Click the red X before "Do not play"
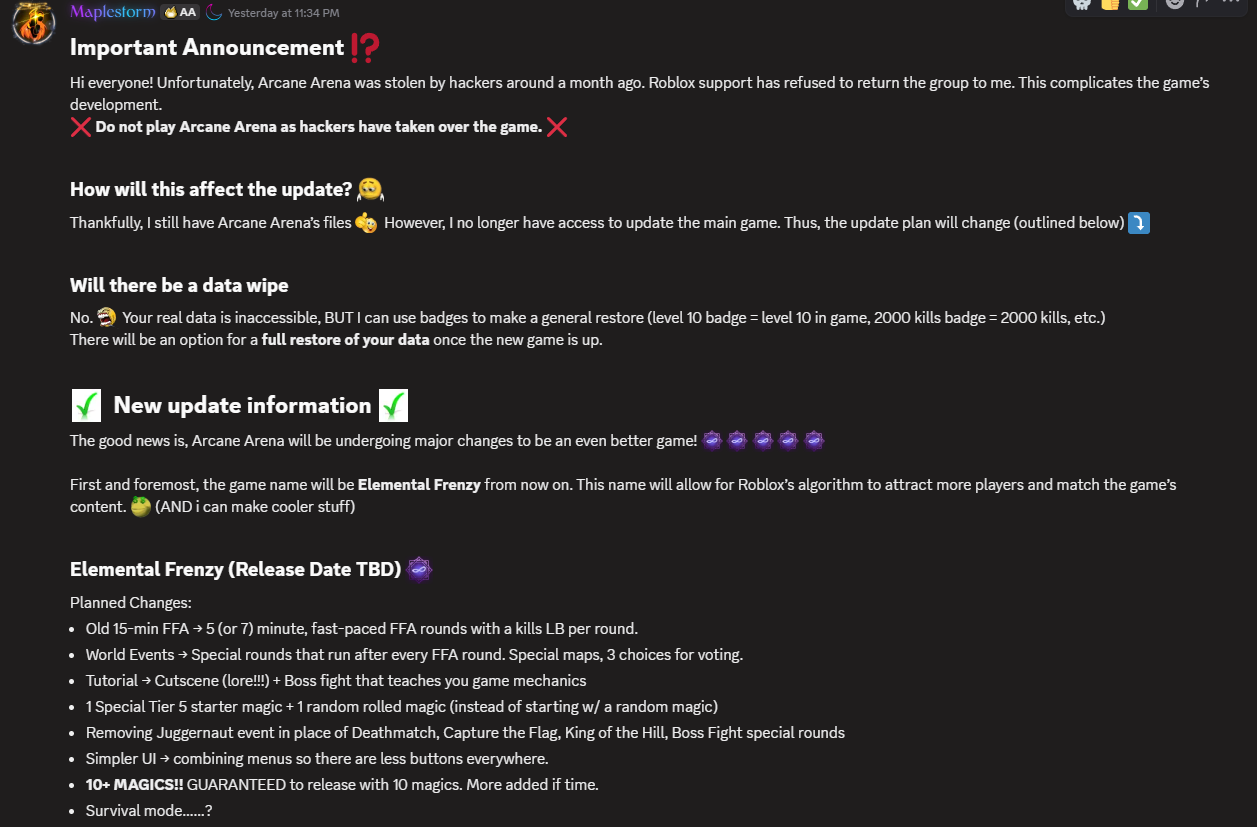 81,127
